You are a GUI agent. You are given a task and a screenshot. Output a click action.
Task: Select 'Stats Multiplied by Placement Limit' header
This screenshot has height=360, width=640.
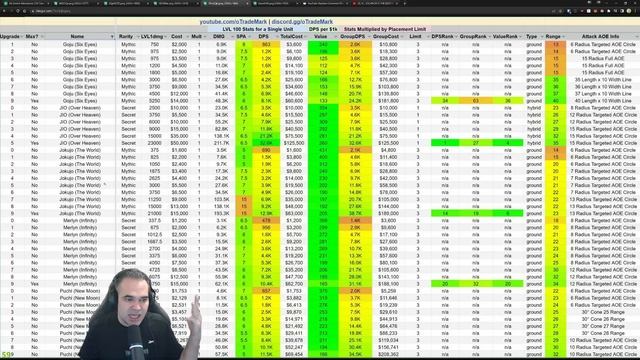click(x=385, y=29)
